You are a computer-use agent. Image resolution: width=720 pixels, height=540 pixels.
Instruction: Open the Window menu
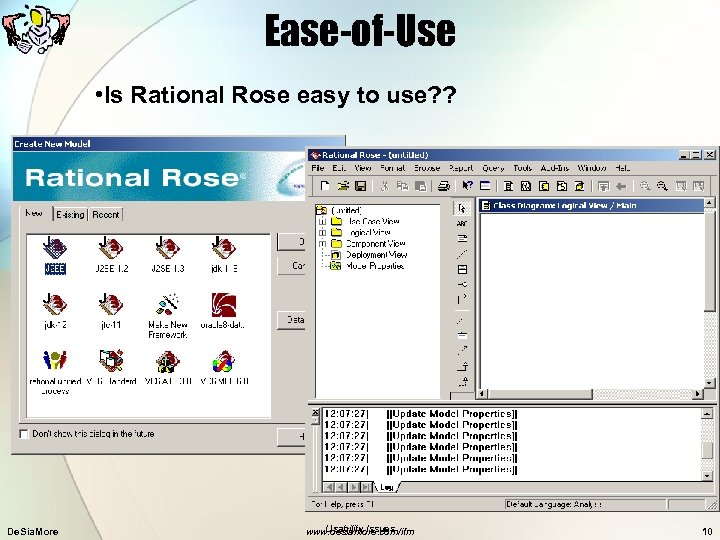(x=592, y=168)
